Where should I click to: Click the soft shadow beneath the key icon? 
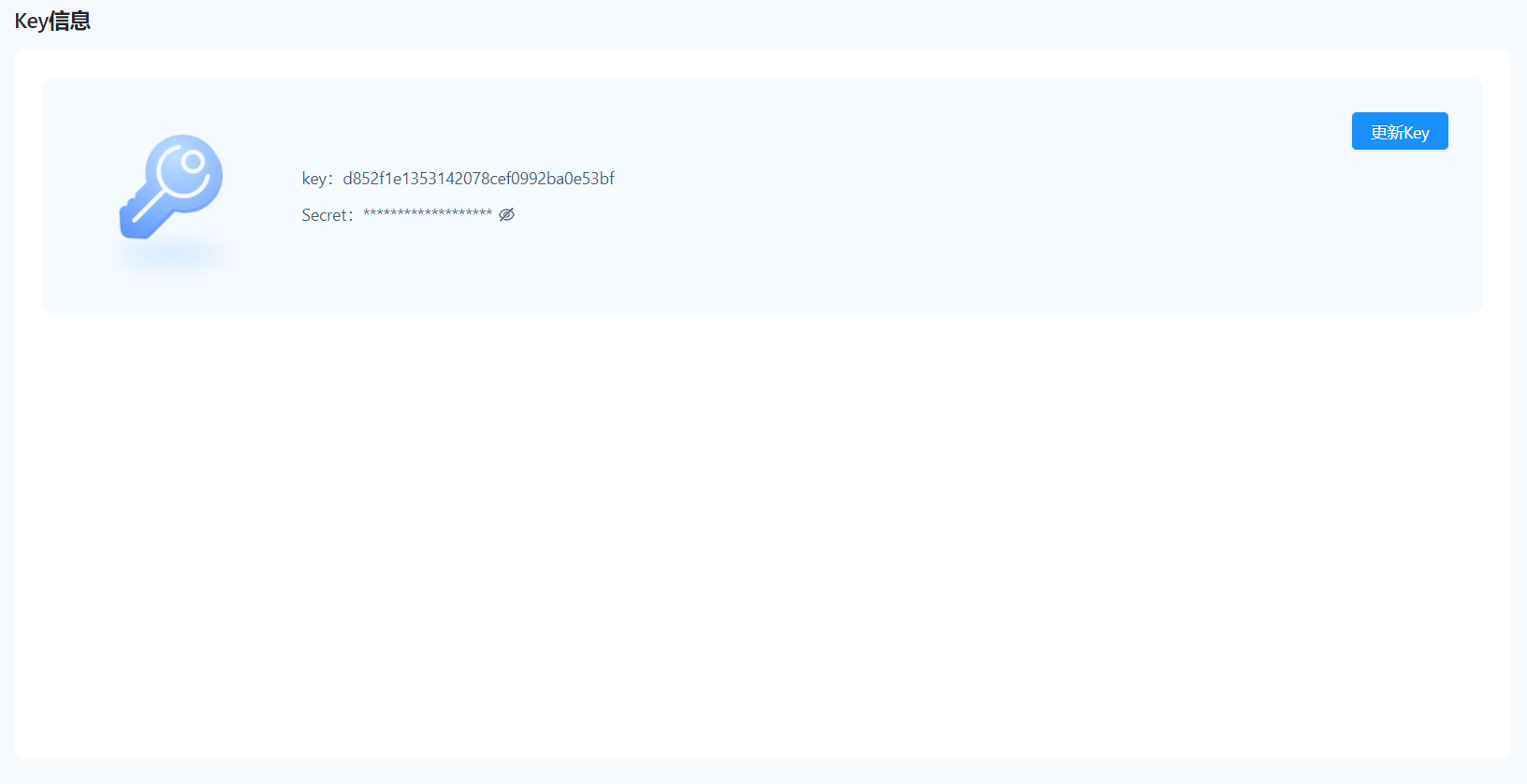[x=172, y=254]
